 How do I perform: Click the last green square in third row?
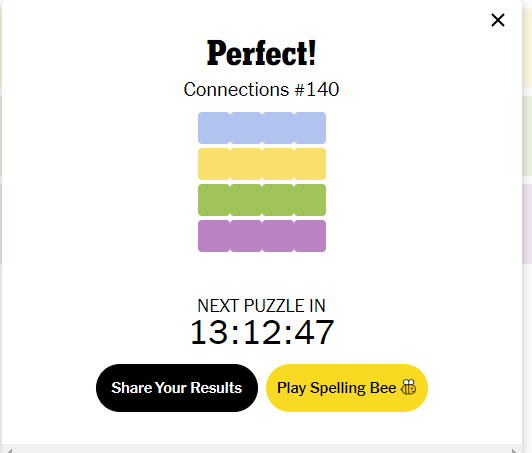pyautogui.click(x=310, y=200)
